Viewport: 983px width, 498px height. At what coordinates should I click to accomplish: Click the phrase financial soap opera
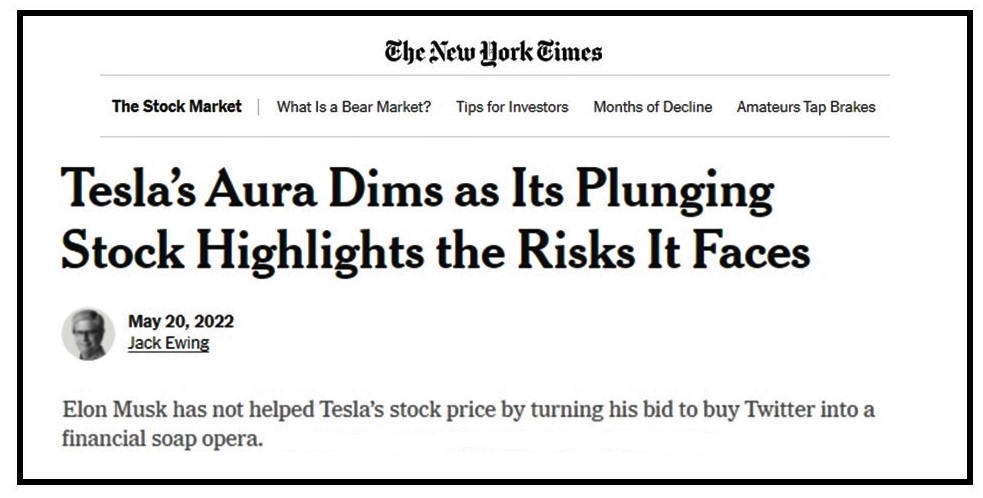pyautogui.click(x=162, y=440)
